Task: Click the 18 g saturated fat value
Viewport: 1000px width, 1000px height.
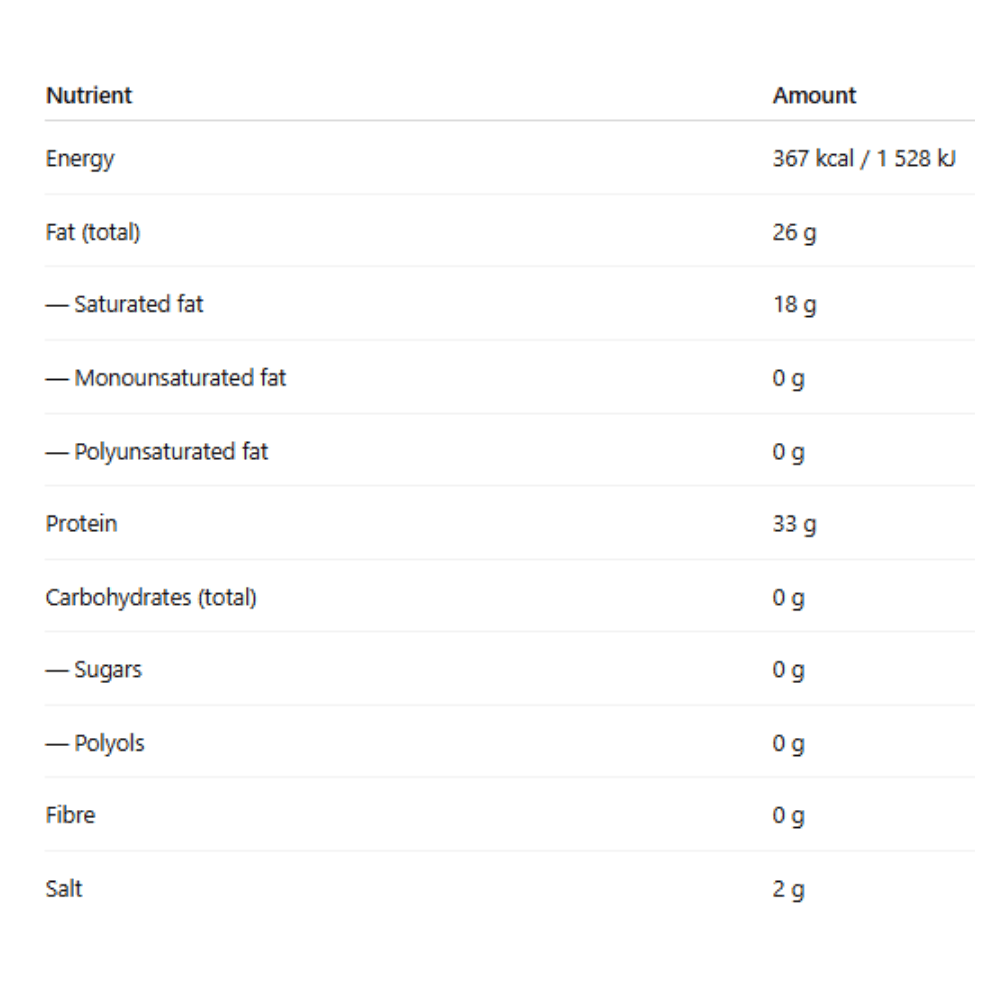Action: tap(794, 304)
